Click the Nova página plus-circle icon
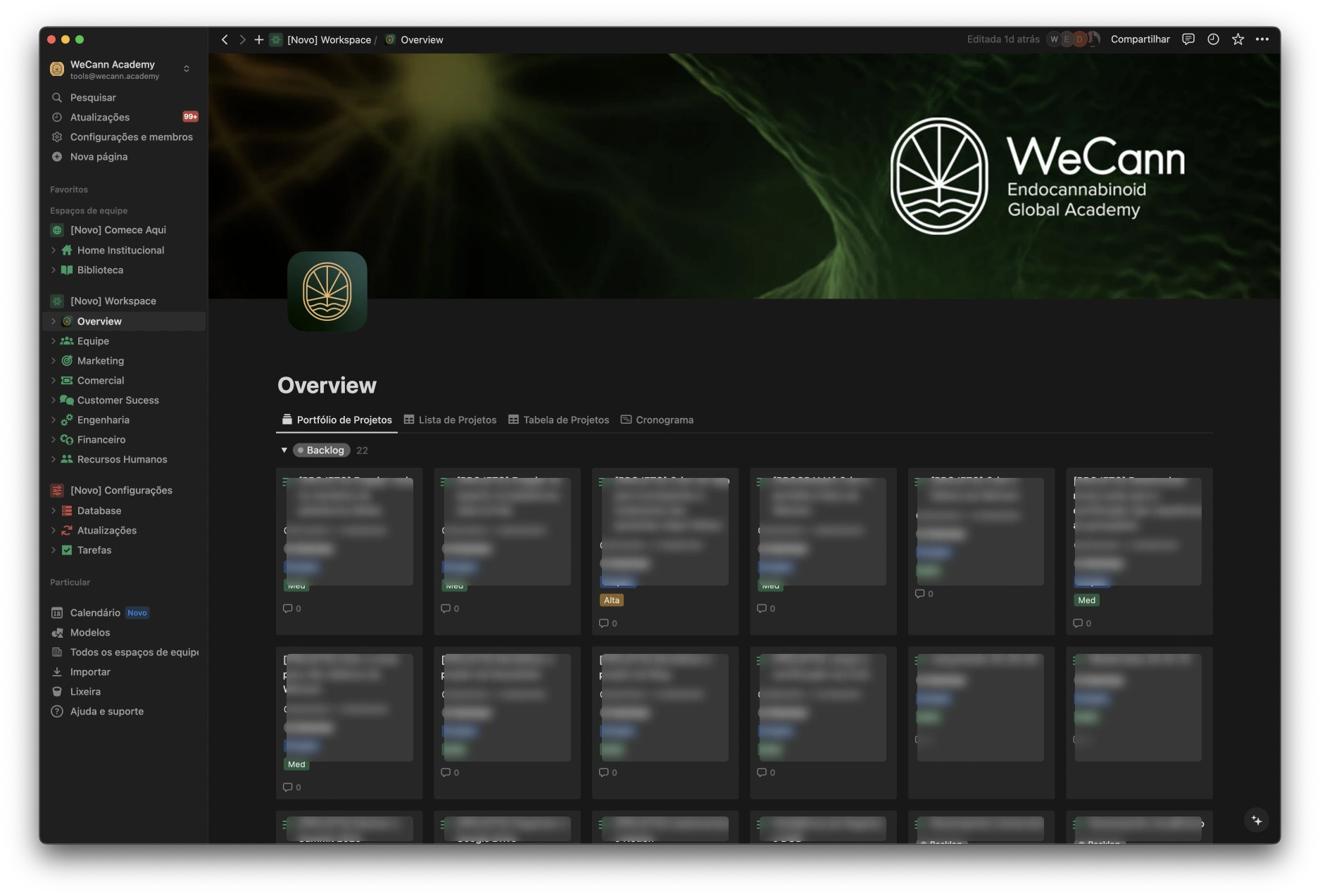The image size is (1320, 896). (x=57, y=156)
